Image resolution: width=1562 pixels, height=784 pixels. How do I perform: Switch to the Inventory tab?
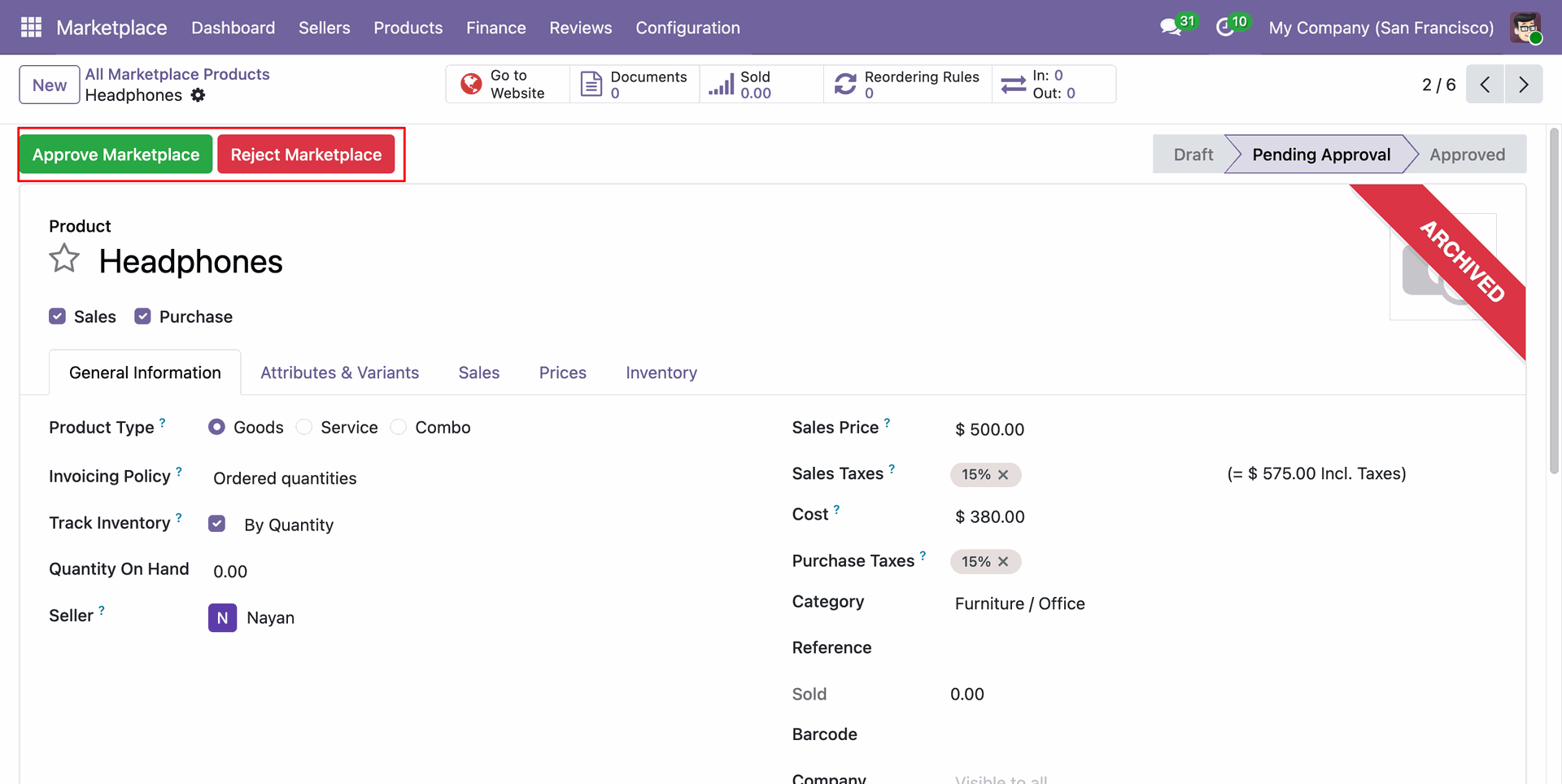tap(661, 372)
